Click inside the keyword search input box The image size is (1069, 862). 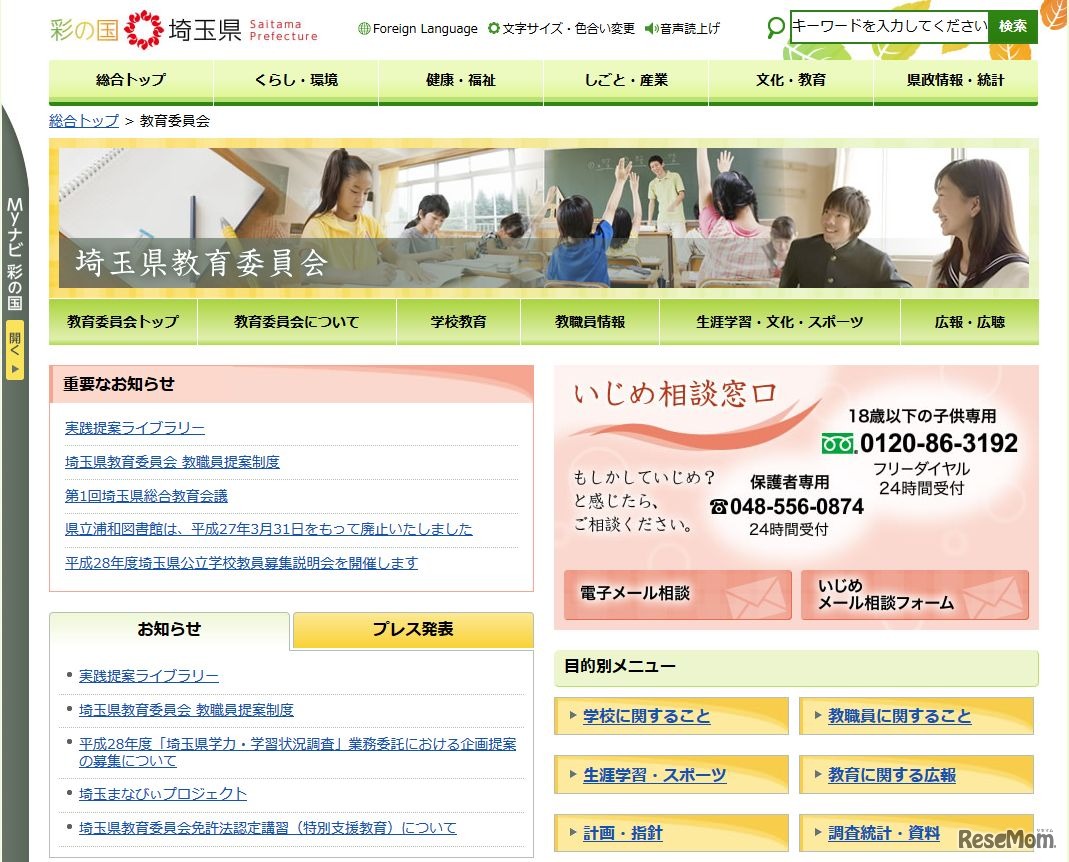[885, 26]
